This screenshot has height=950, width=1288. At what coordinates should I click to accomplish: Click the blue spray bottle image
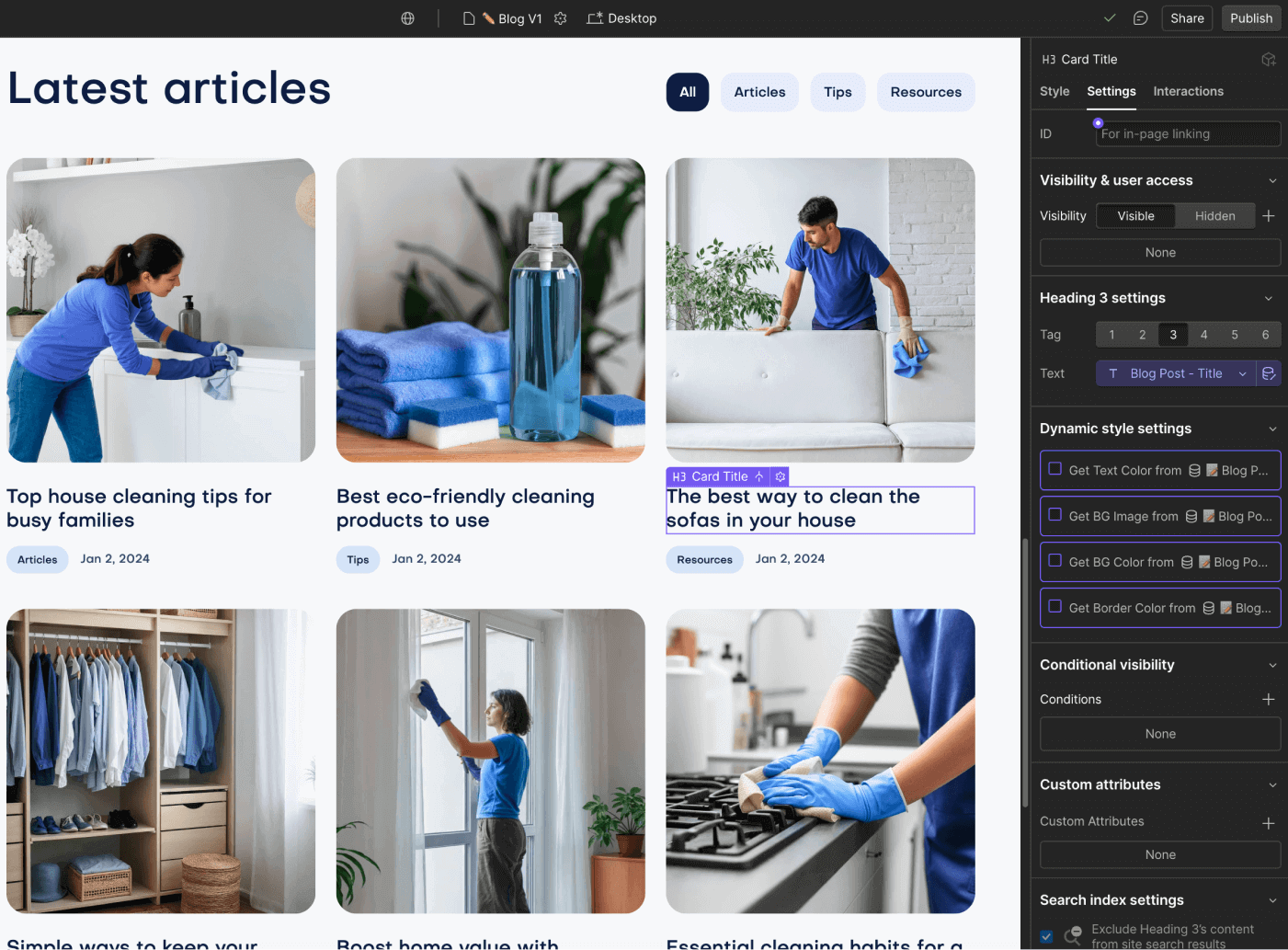[x=491, y=310]
